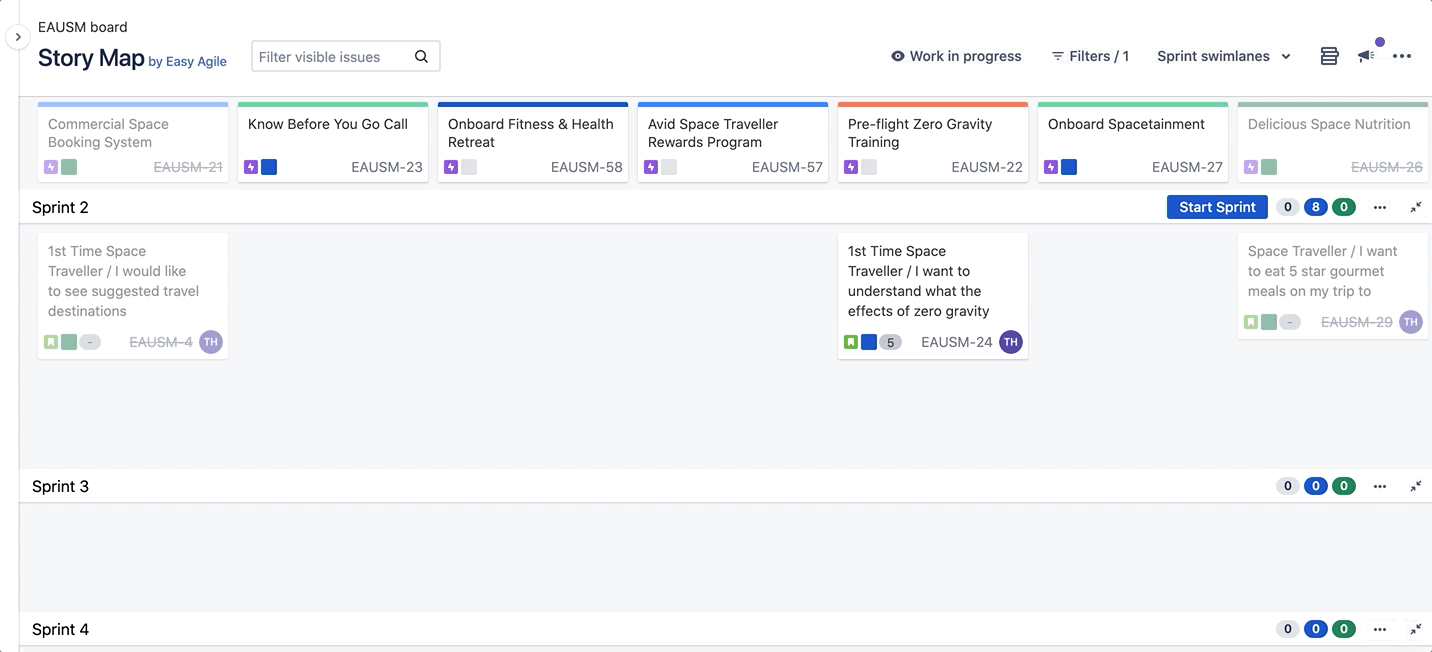This screenshot has width=1432, height=652.
Task: Click the megaphone announcements icon
Action: 1366,56
